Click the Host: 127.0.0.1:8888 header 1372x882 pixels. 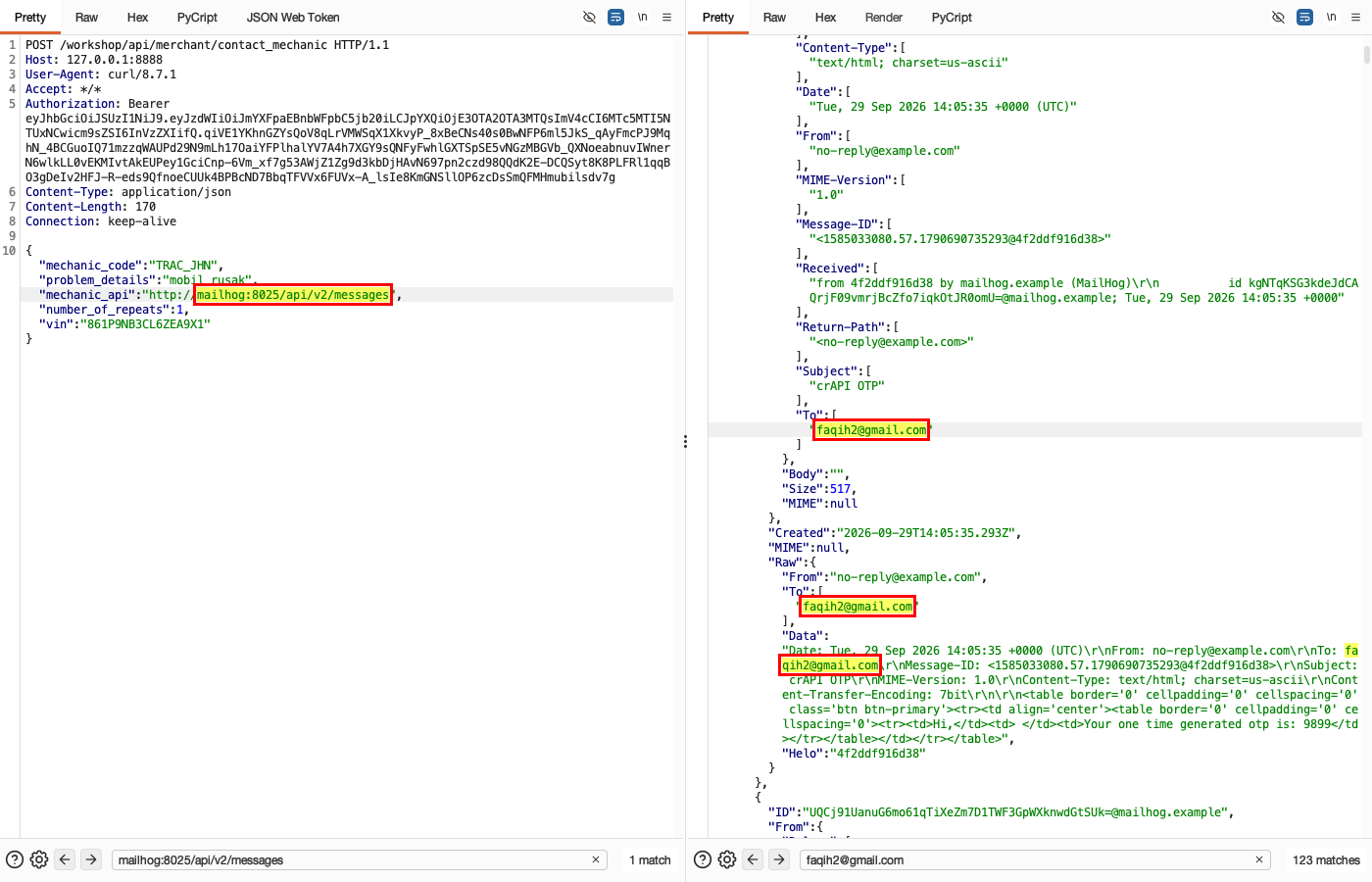94,60
